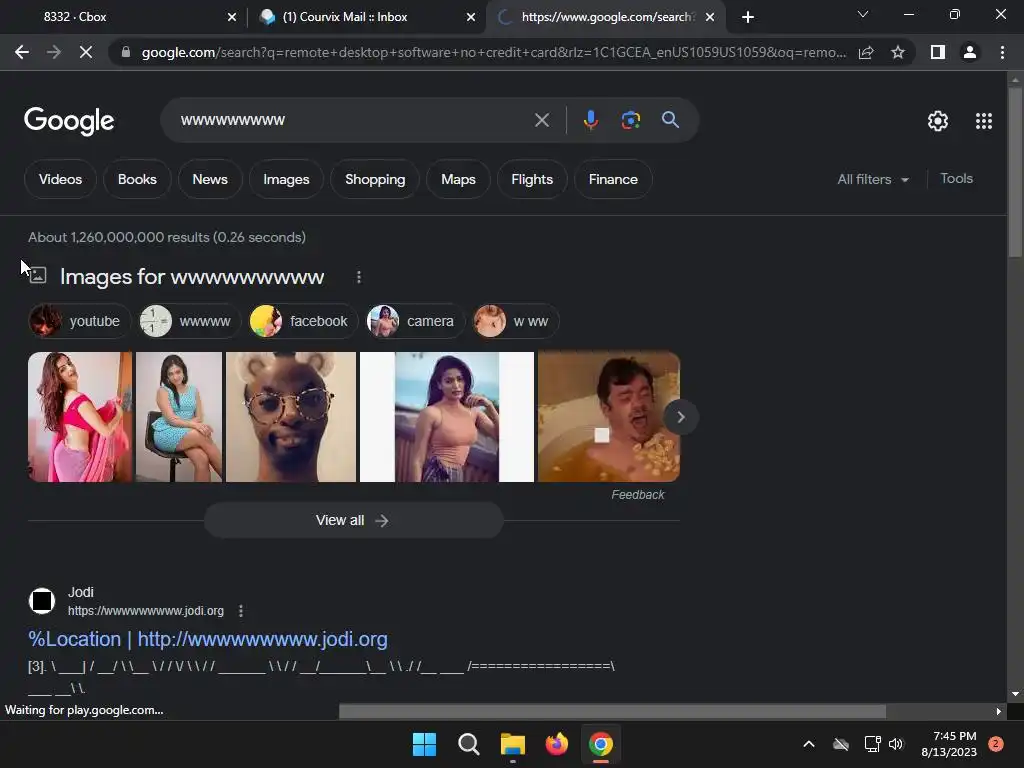Select the camera image chip
1024x768 pixels.
pos(415,321)
